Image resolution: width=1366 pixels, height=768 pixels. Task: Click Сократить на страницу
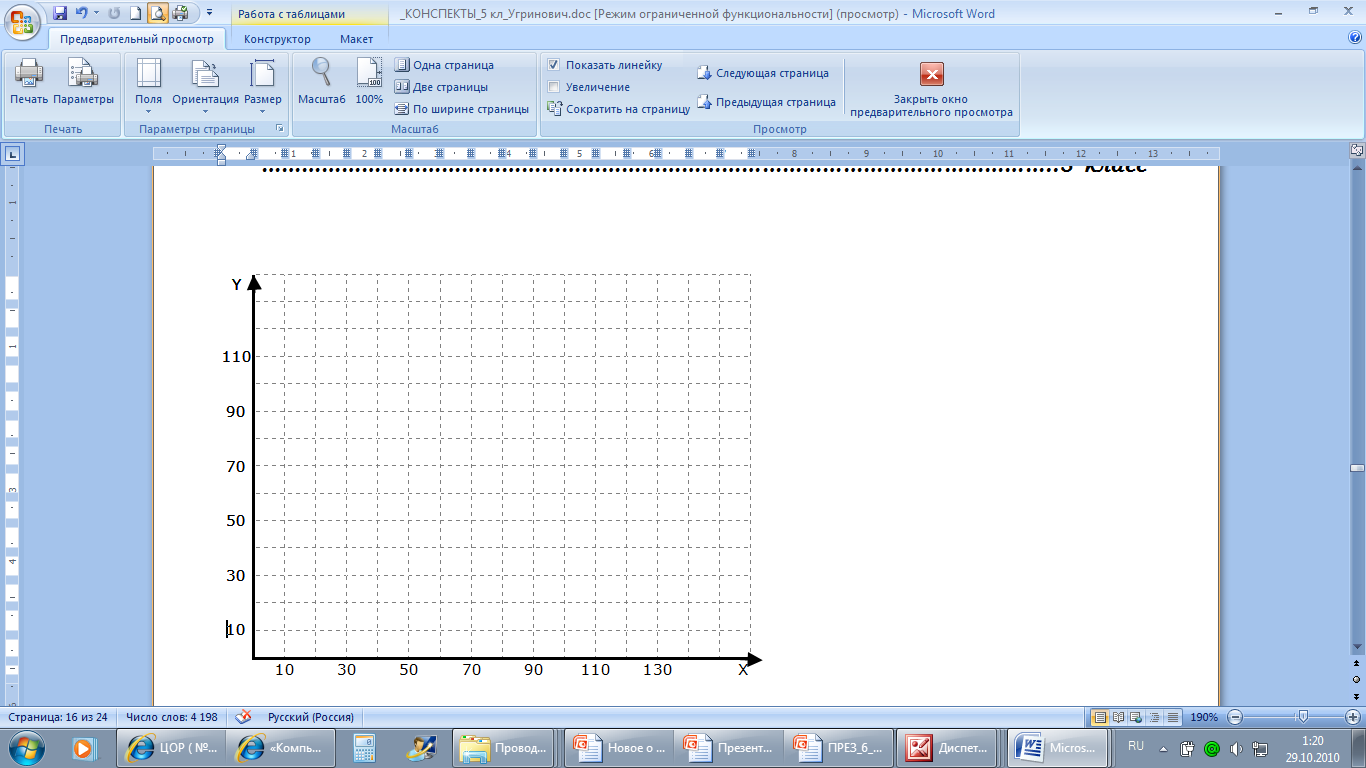pyautogui.click(x=618, y=109)
